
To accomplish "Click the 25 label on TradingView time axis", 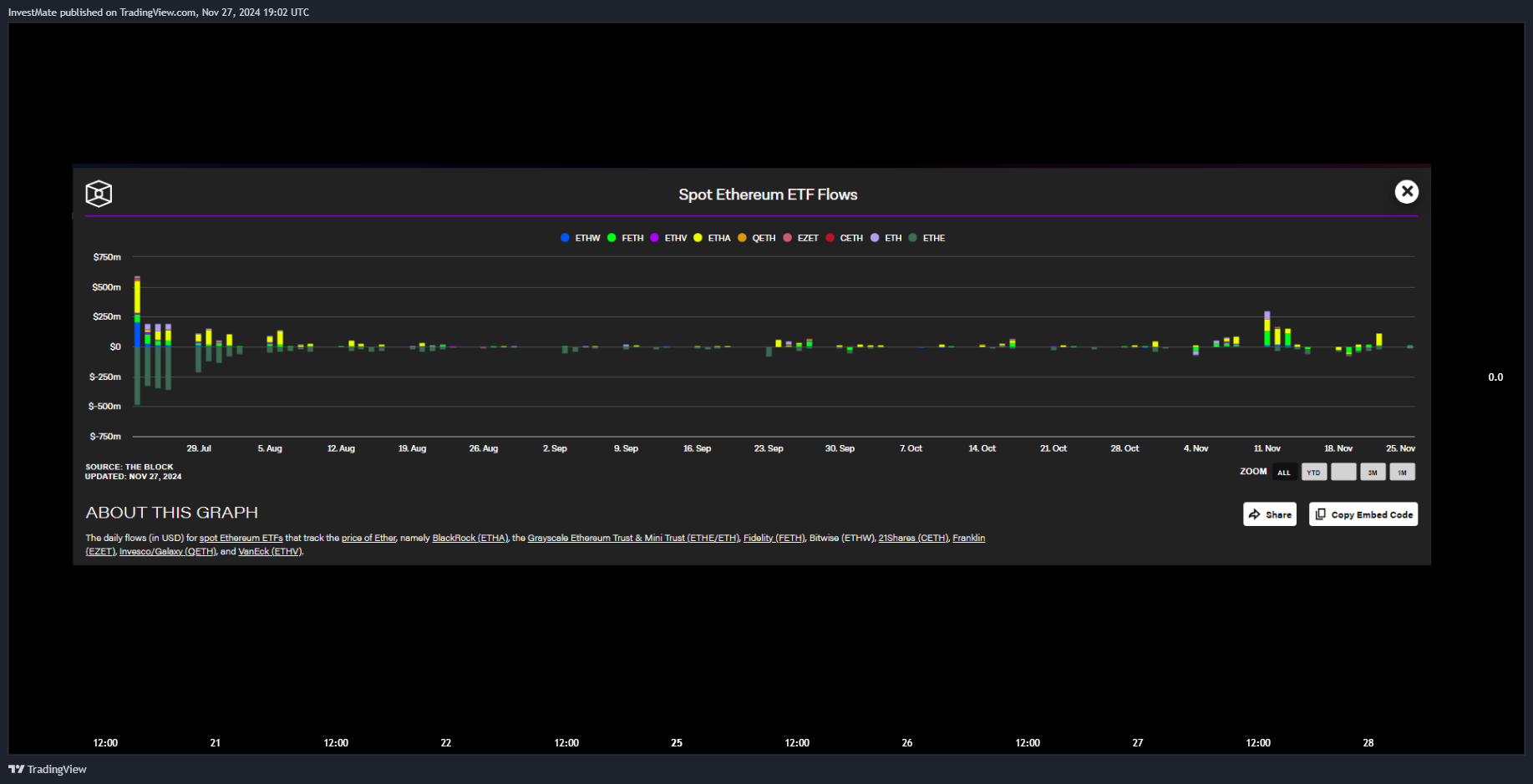I will (677, 742).
